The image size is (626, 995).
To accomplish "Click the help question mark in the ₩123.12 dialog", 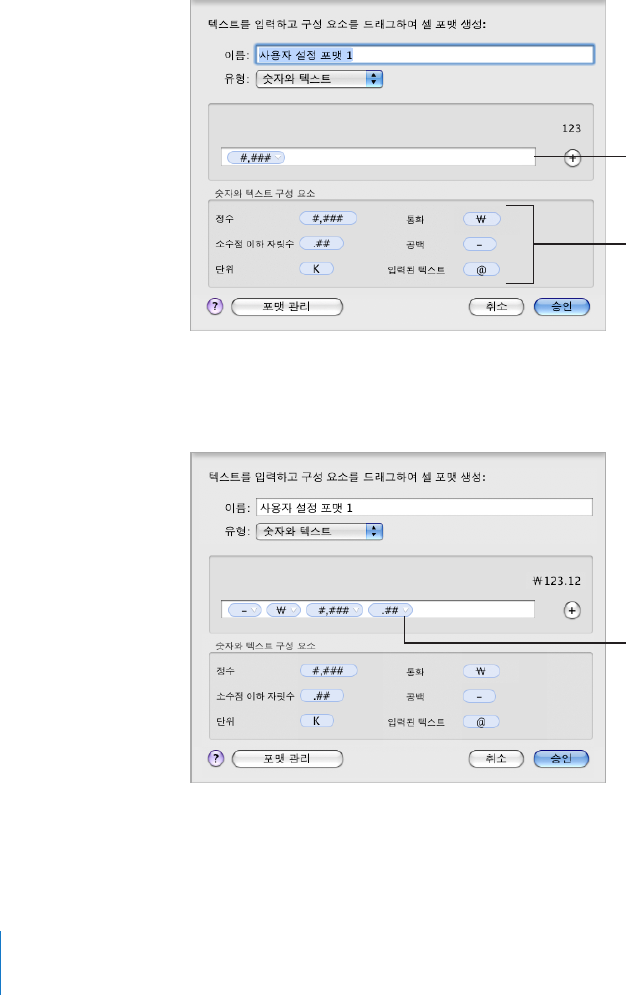I will (x=215, y=758).
